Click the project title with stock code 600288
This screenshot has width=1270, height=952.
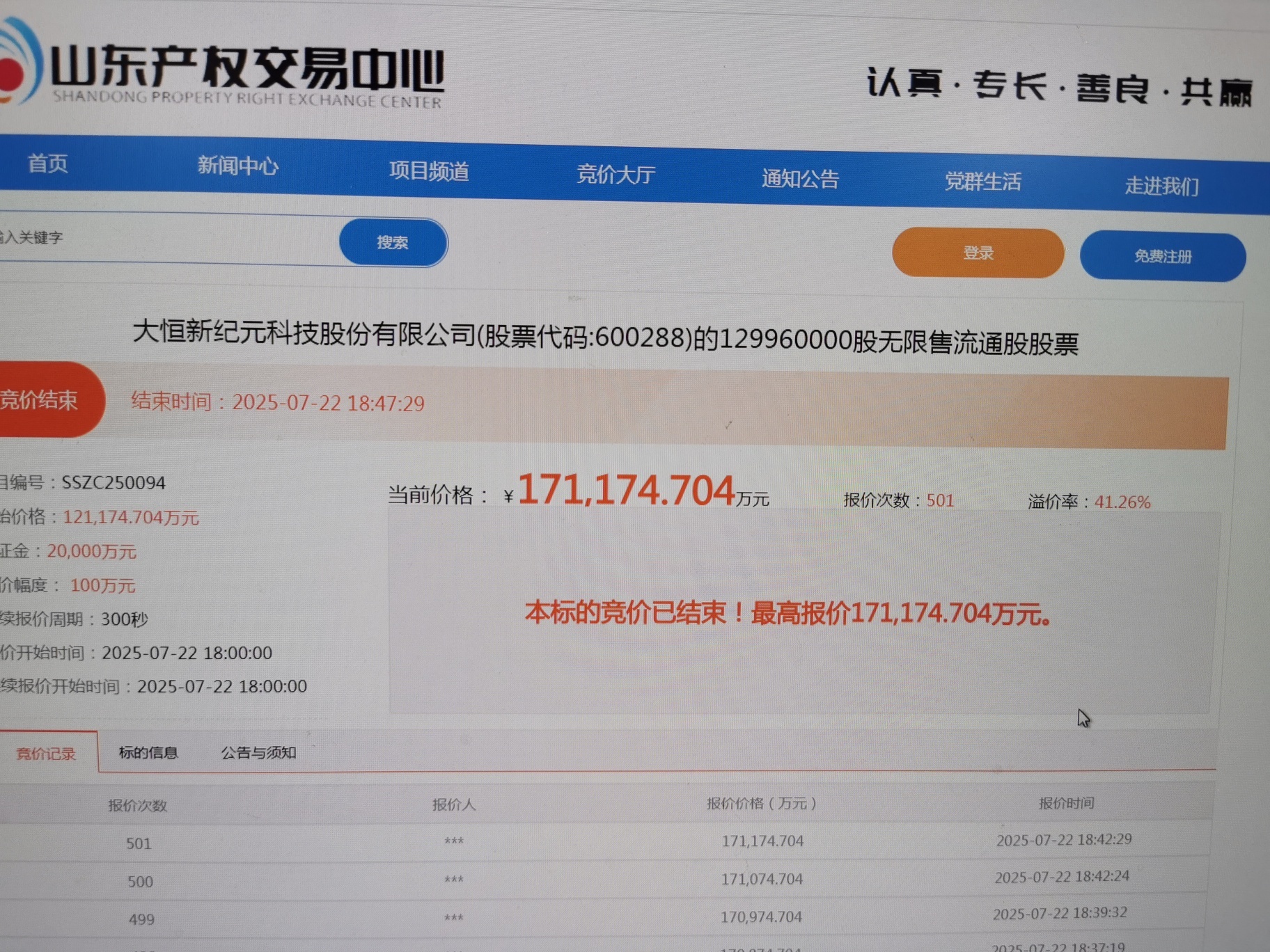click(x=605, y=337)
